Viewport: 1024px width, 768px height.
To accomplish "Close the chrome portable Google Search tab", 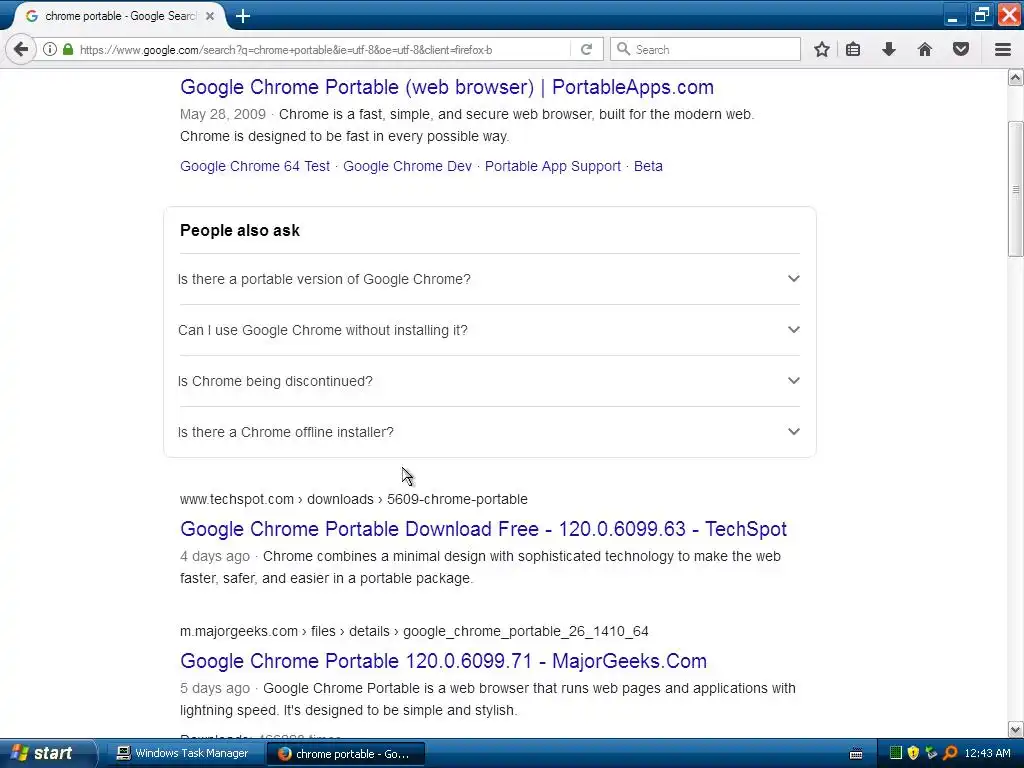I will (210, 16).
